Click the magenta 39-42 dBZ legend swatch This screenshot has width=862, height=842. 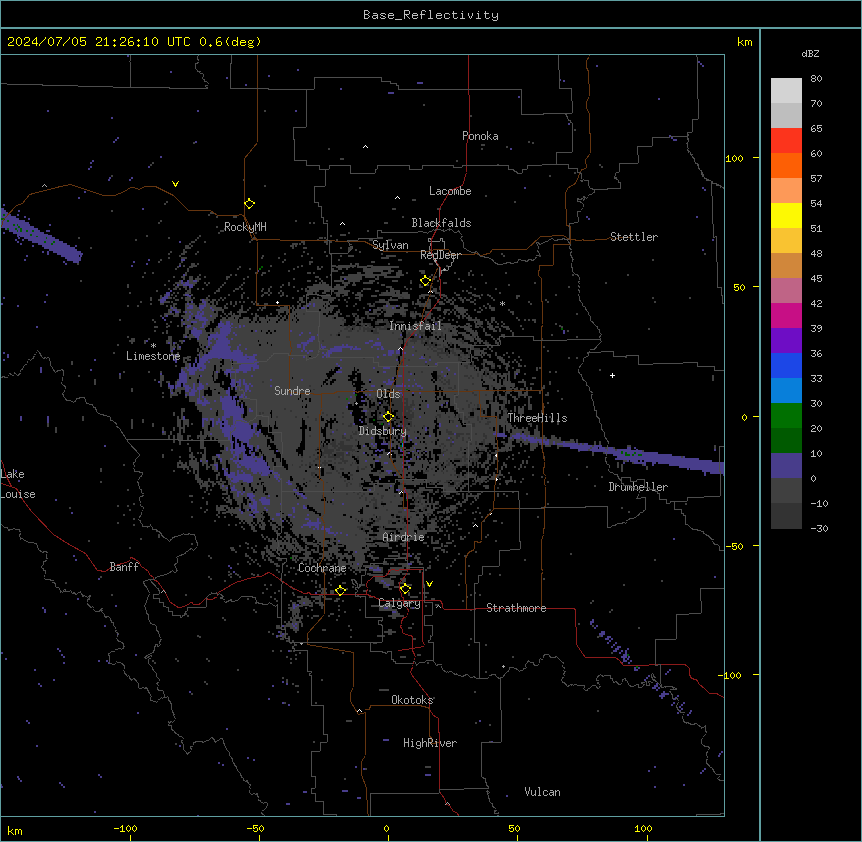pos(786,315)
